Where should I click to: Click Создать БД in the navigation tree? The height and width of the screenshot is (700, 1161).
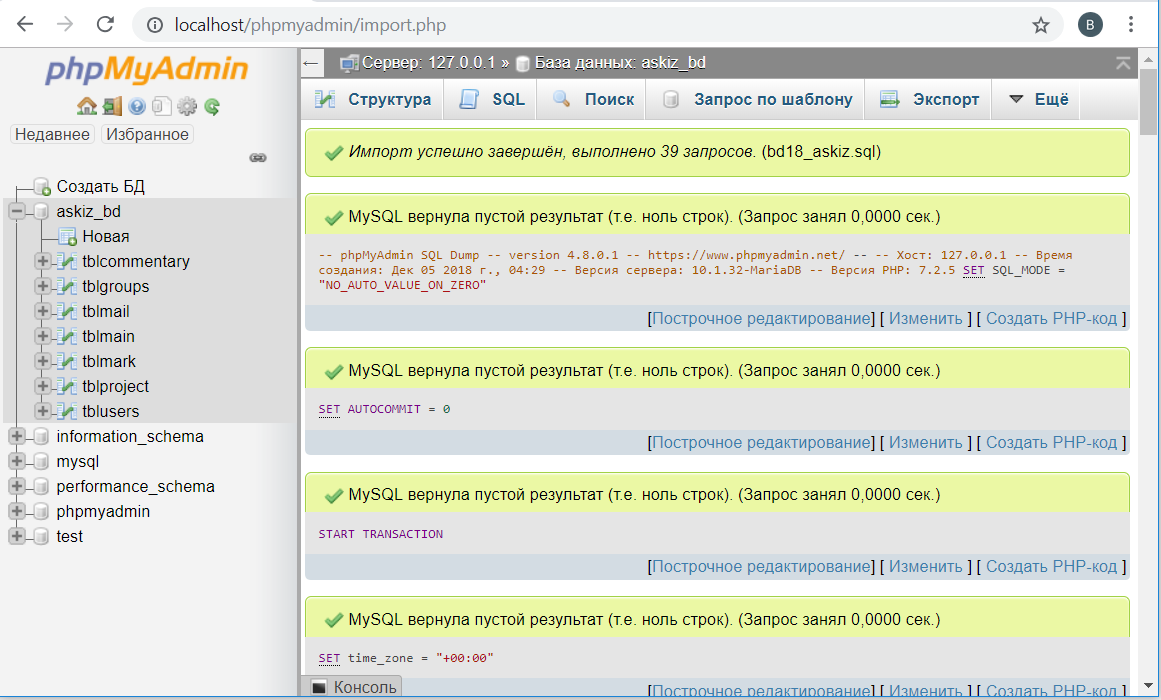click(101, 187)
